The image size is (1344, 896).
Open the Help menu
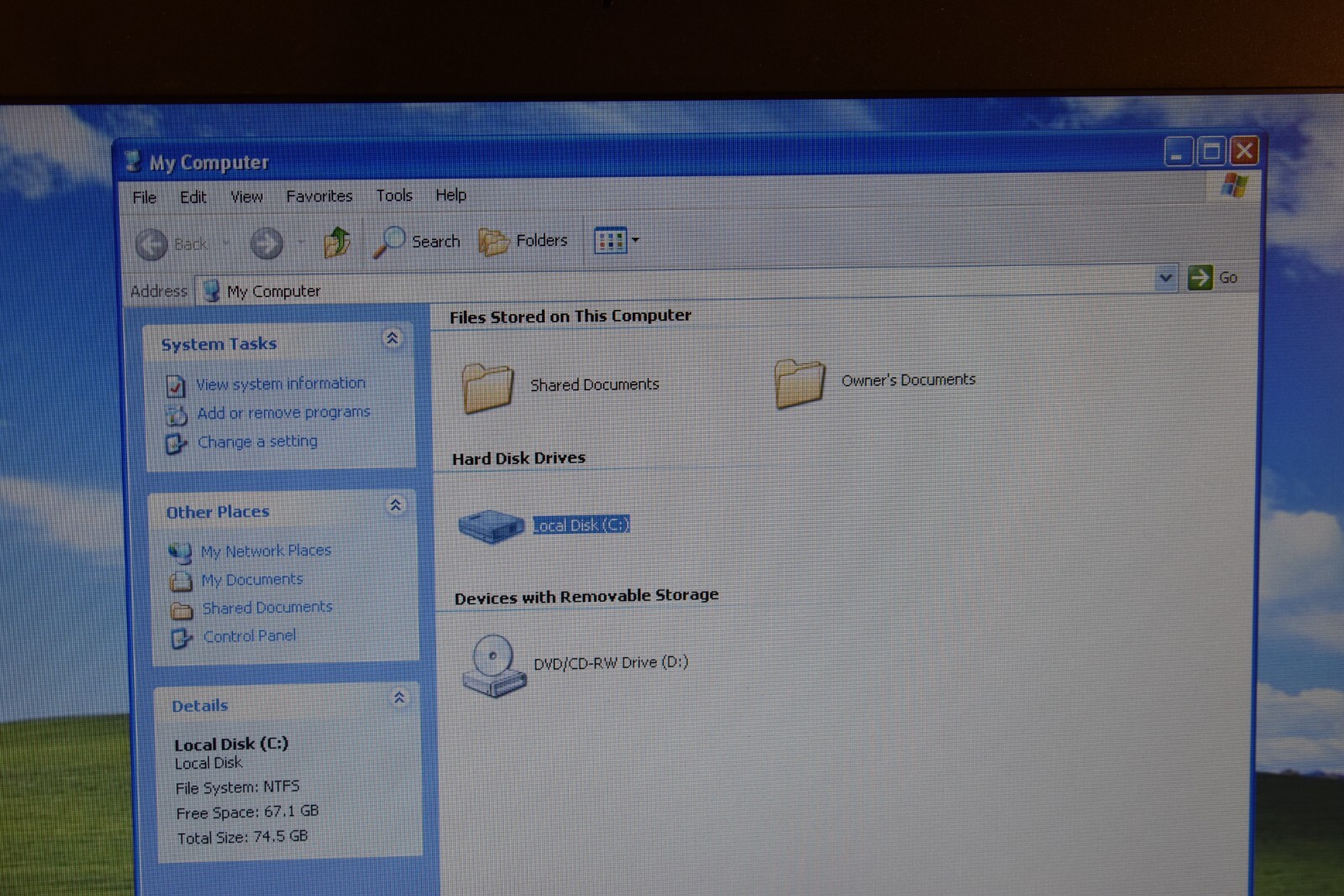450,195
